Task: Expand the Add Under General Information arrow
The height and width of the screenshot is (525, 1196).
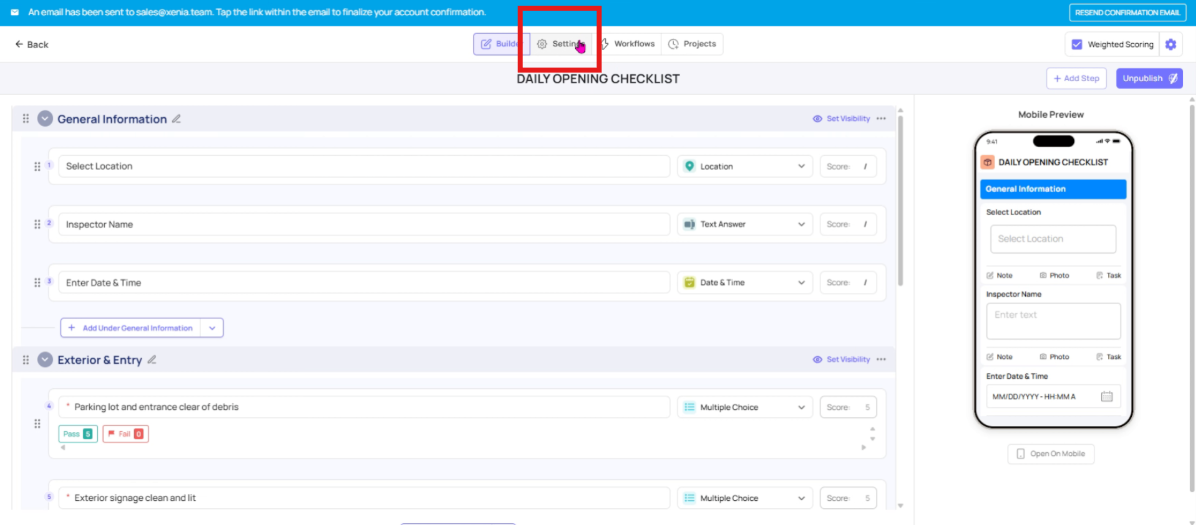Action: coord(212,328)
